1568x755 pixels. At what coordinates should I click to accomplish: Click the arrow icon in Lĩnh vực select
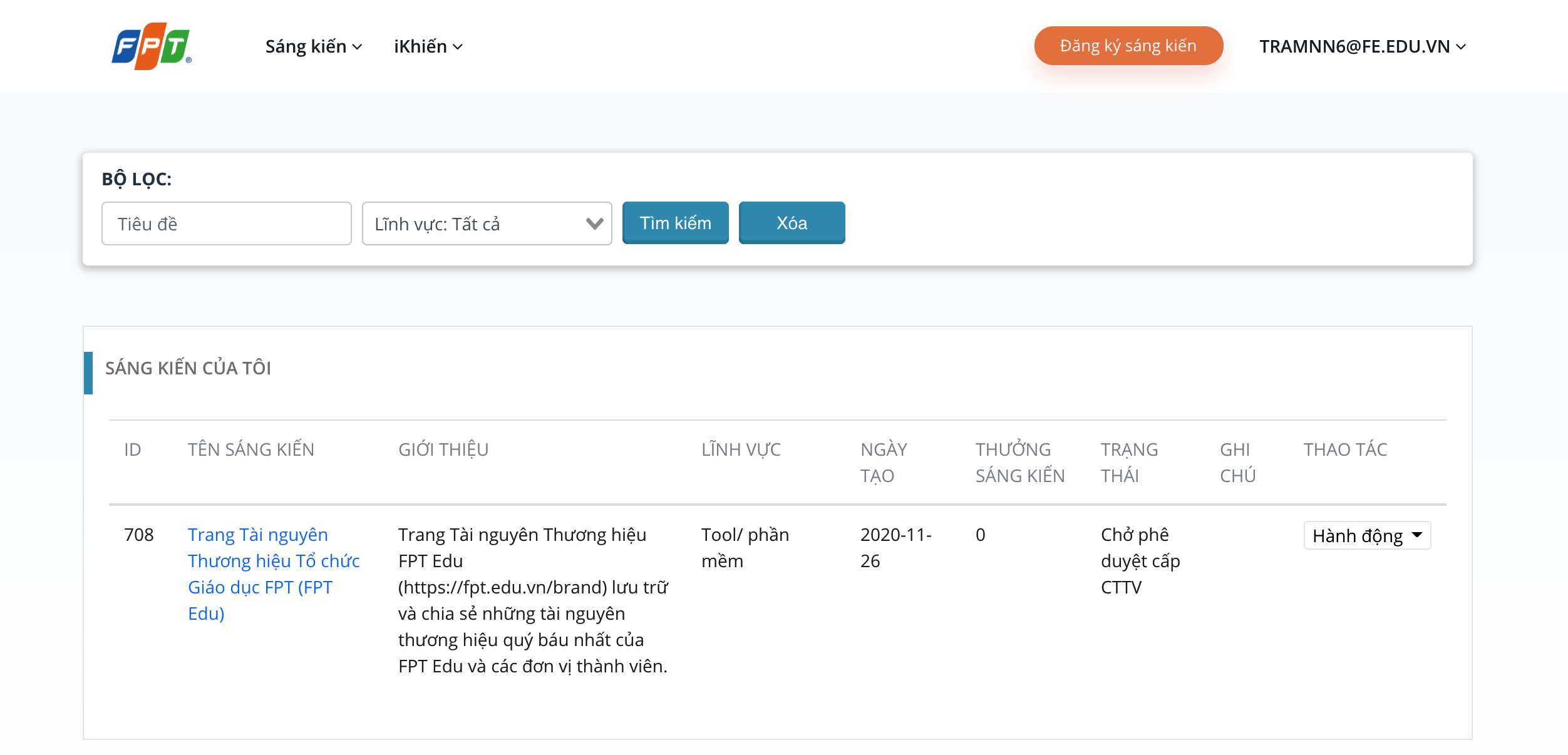(x=594, y=223)
